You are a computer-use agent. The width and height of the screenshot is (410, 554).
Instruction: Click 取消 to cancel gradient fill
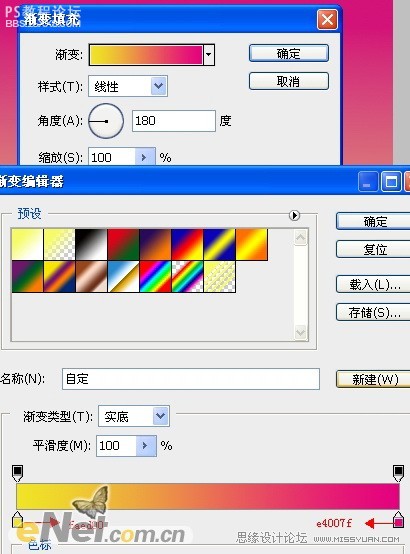click(289, 81)
